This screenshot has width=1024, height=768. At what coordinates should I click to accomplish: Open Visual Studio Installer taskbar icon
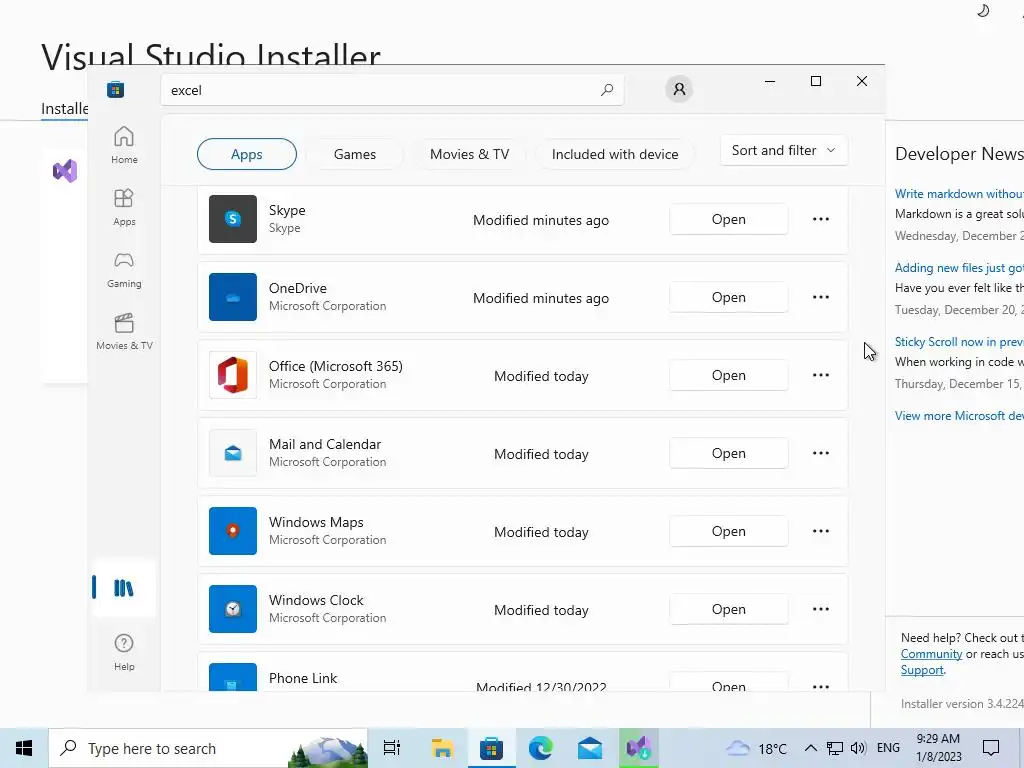639,748
